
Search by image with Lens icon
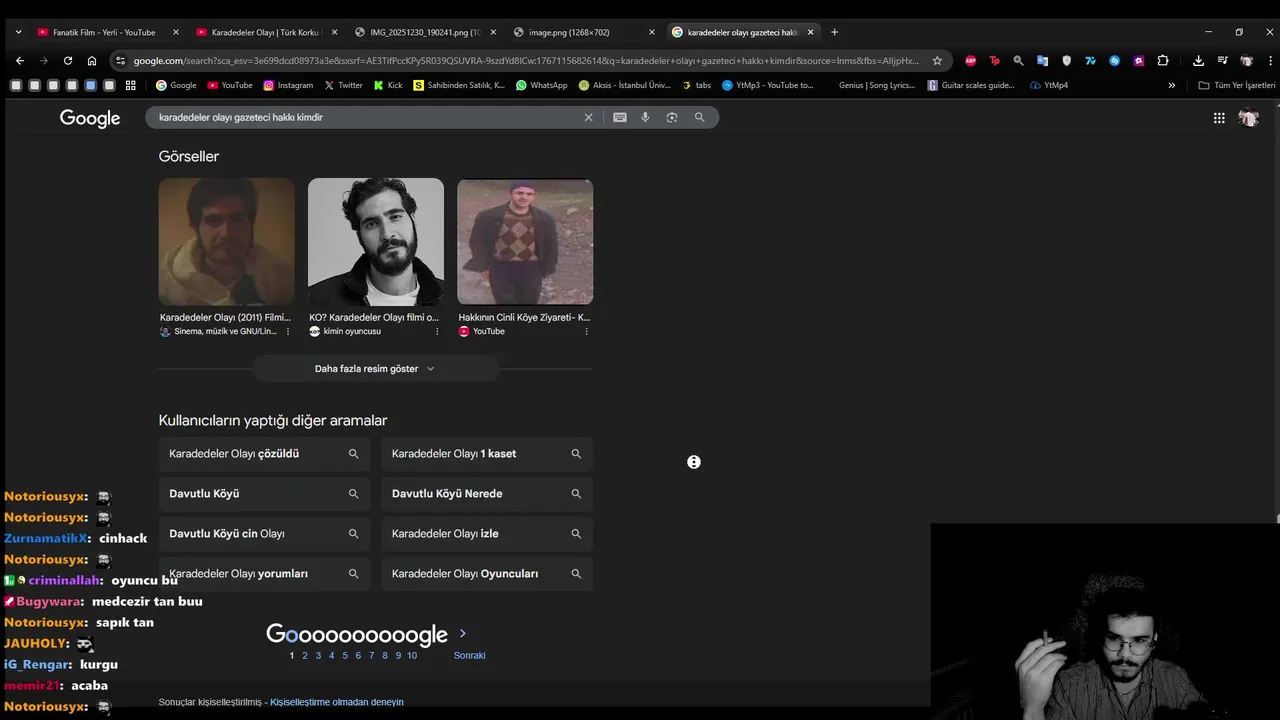click(672, 117)
